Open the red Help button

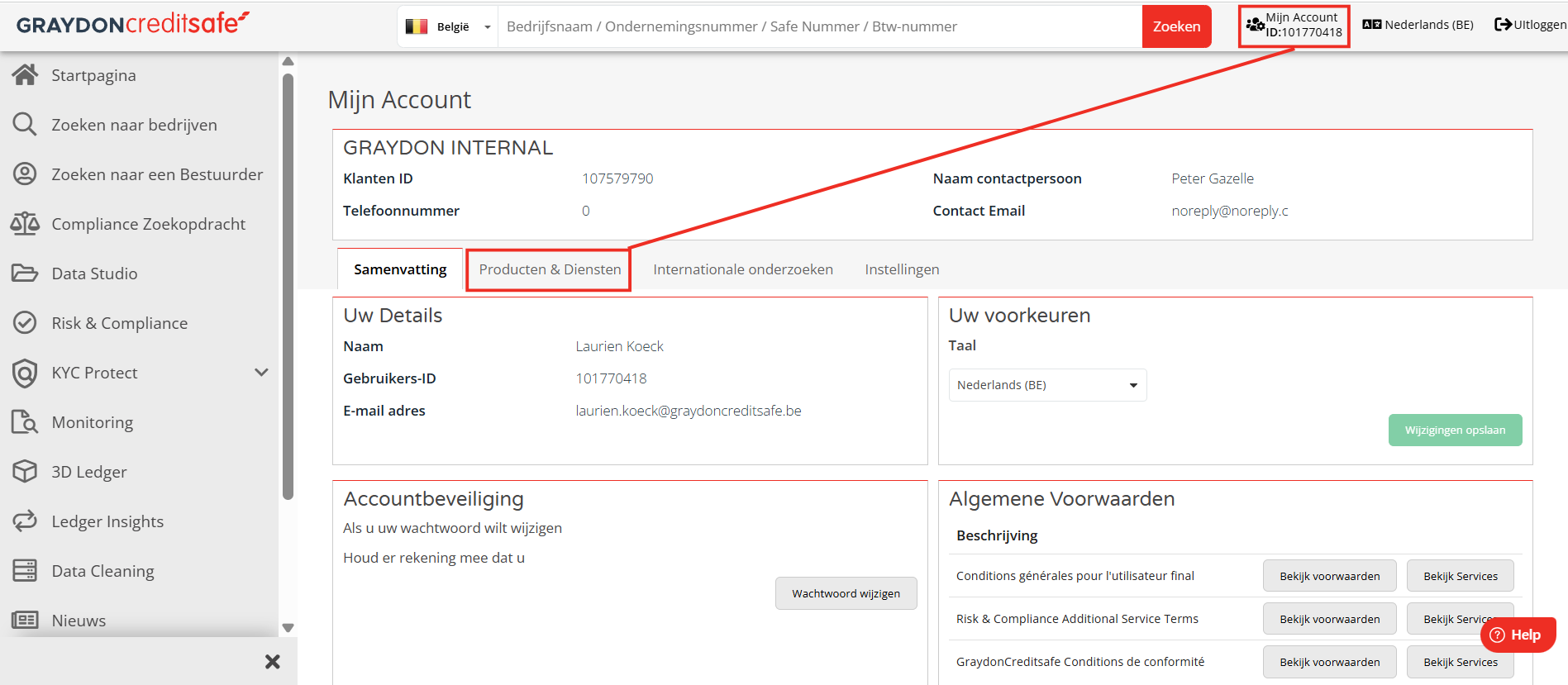tap(1518, 635)
